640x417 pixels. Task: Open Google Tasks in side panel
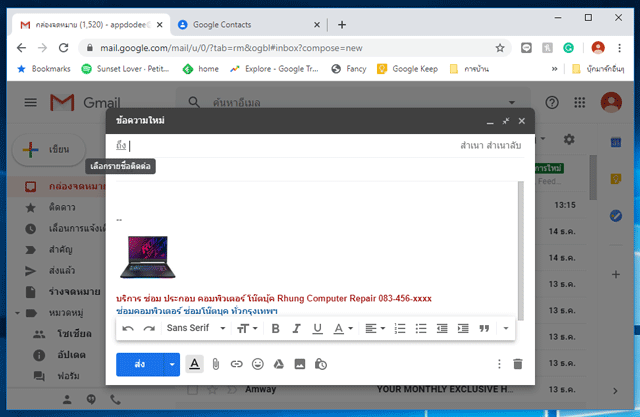tap(616, 216)
